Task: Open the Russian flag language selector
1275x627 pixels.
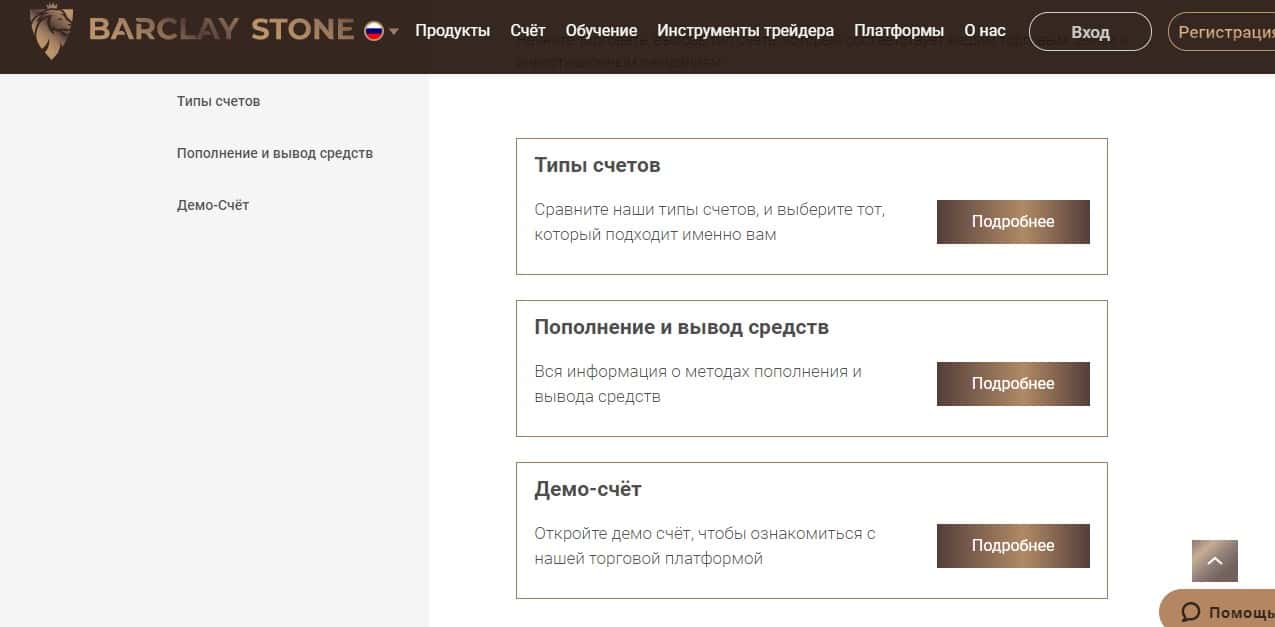Action: coord(381,31)
